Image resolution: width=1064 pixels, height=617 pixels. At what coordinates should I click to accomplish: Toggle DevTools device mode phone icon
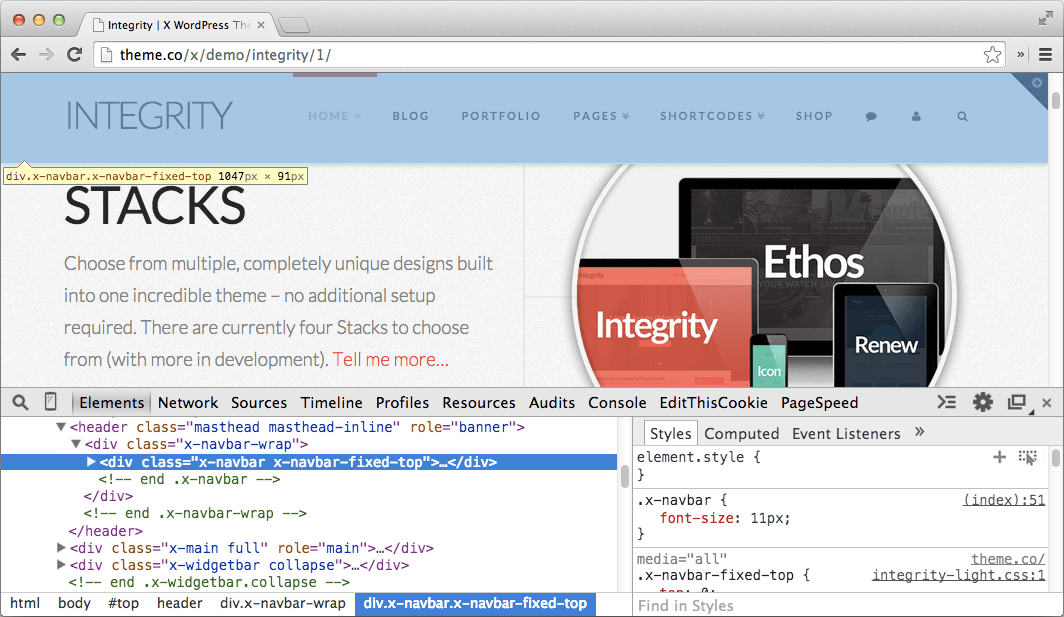[50, 402]
